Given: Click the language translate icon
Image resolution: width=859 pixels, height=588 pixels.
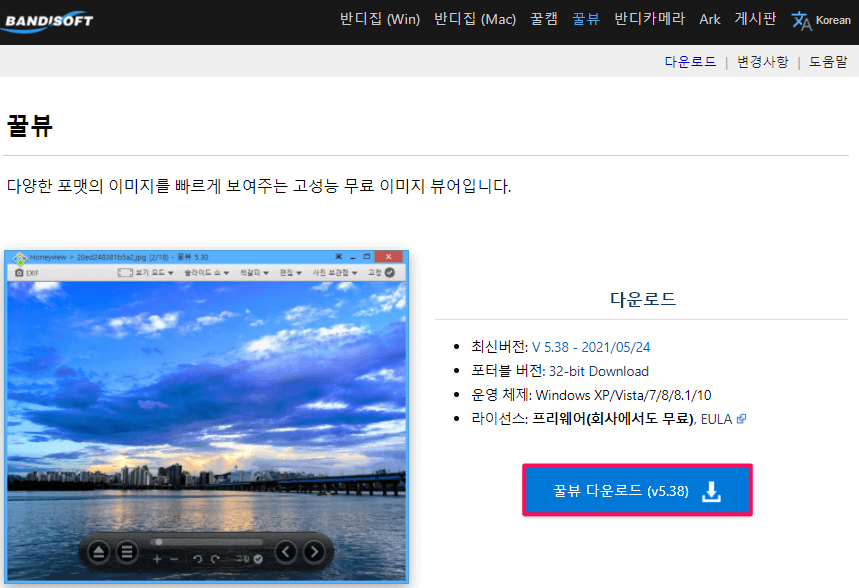Looking at the screenshot, I should click(801, 21).
